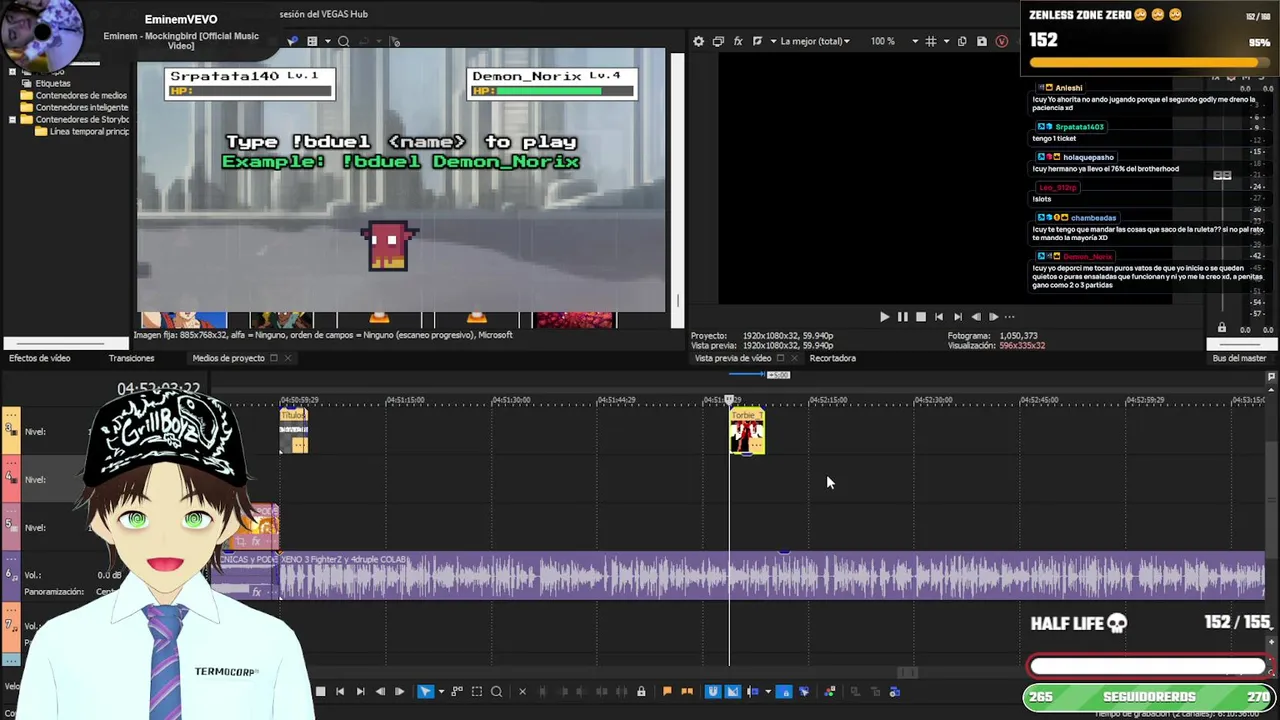Open the 'La mejor (total)' preview quality dropdown
This screenshot has height=720, width=1280.
815,41
